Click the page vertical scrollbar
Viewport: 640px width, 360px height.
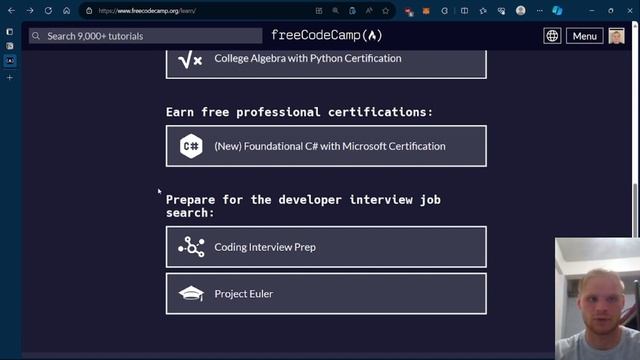pos(635,210)
